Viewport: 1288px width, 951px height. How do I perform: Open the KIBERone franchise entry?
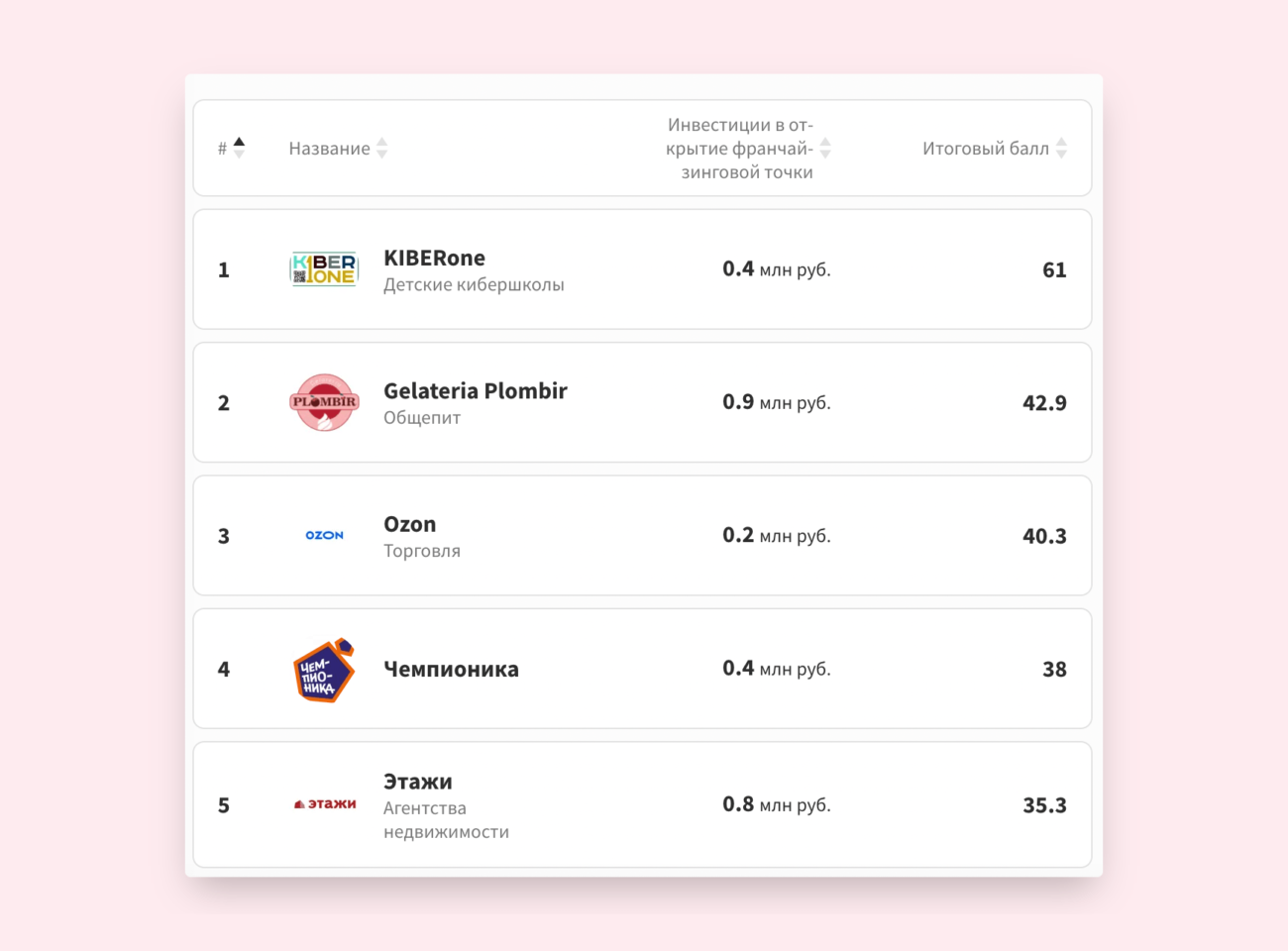click(x=434, y=258)
